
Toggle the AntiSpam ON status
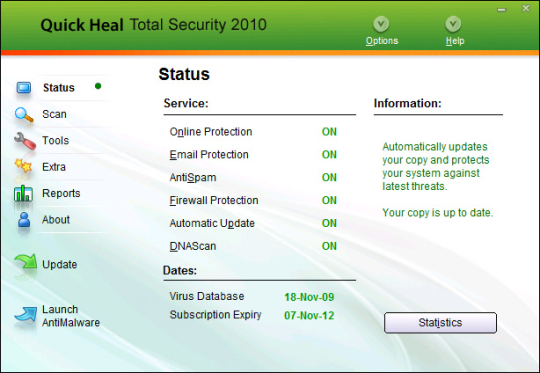pos(329,177)
